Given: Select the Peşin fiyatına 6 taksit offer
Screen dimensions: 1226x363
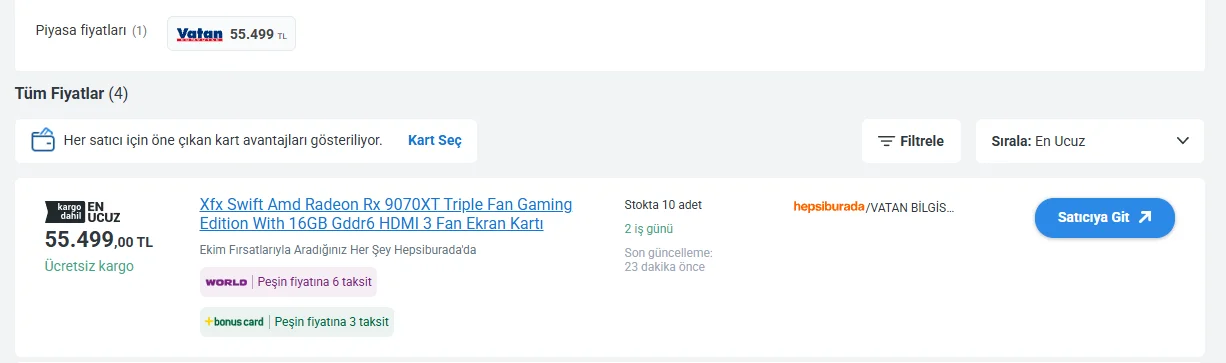Looking at the screenshot, I should 315,282.
